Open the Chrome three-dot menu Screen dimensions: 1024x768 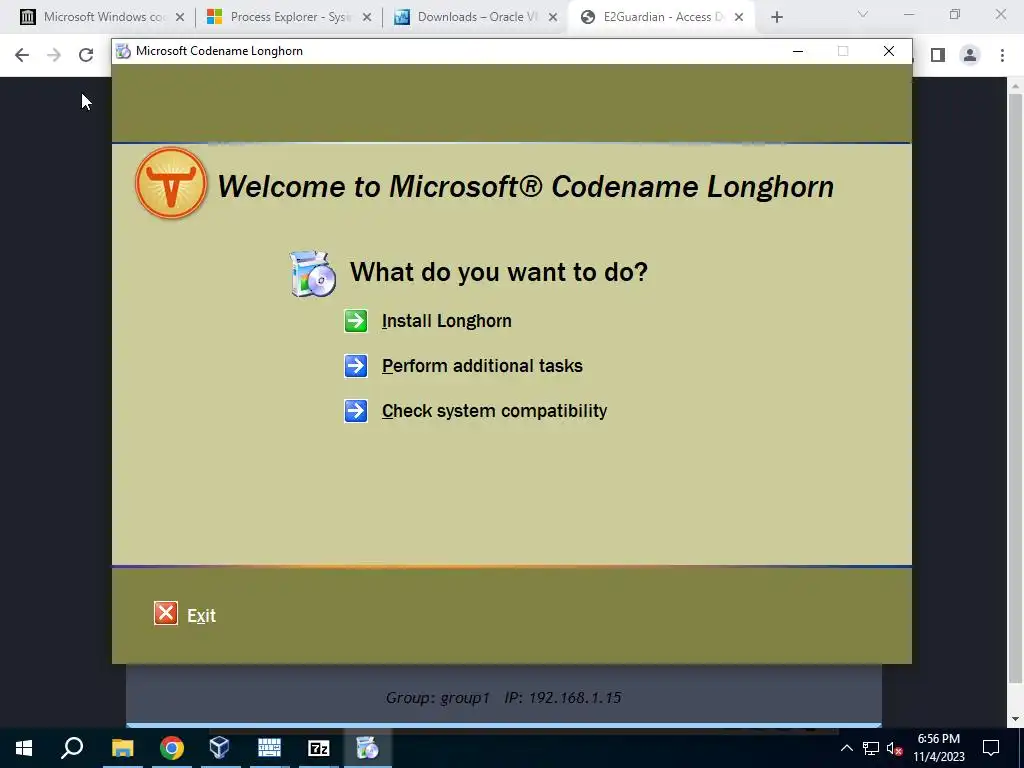point(1002,55)
